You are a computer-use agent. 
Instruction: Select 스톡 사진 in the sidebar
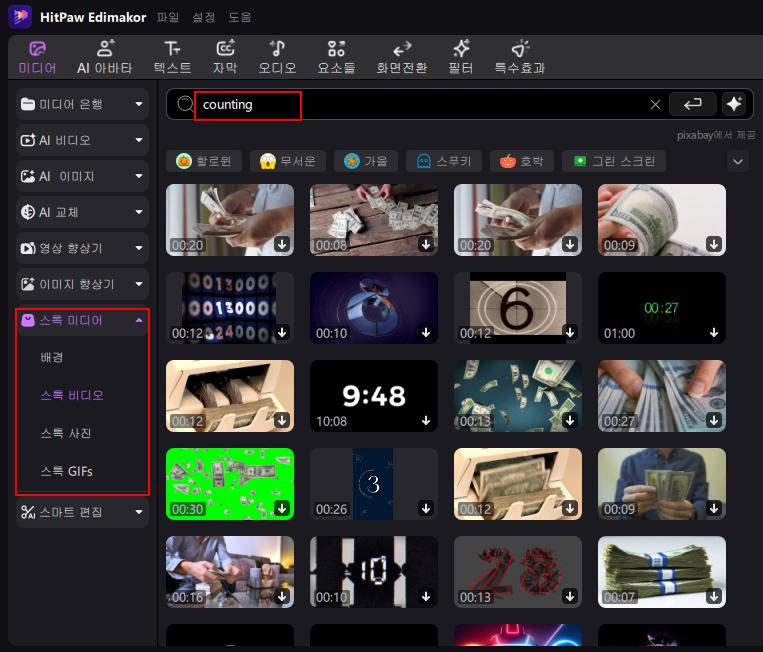(x=66, y=433)
